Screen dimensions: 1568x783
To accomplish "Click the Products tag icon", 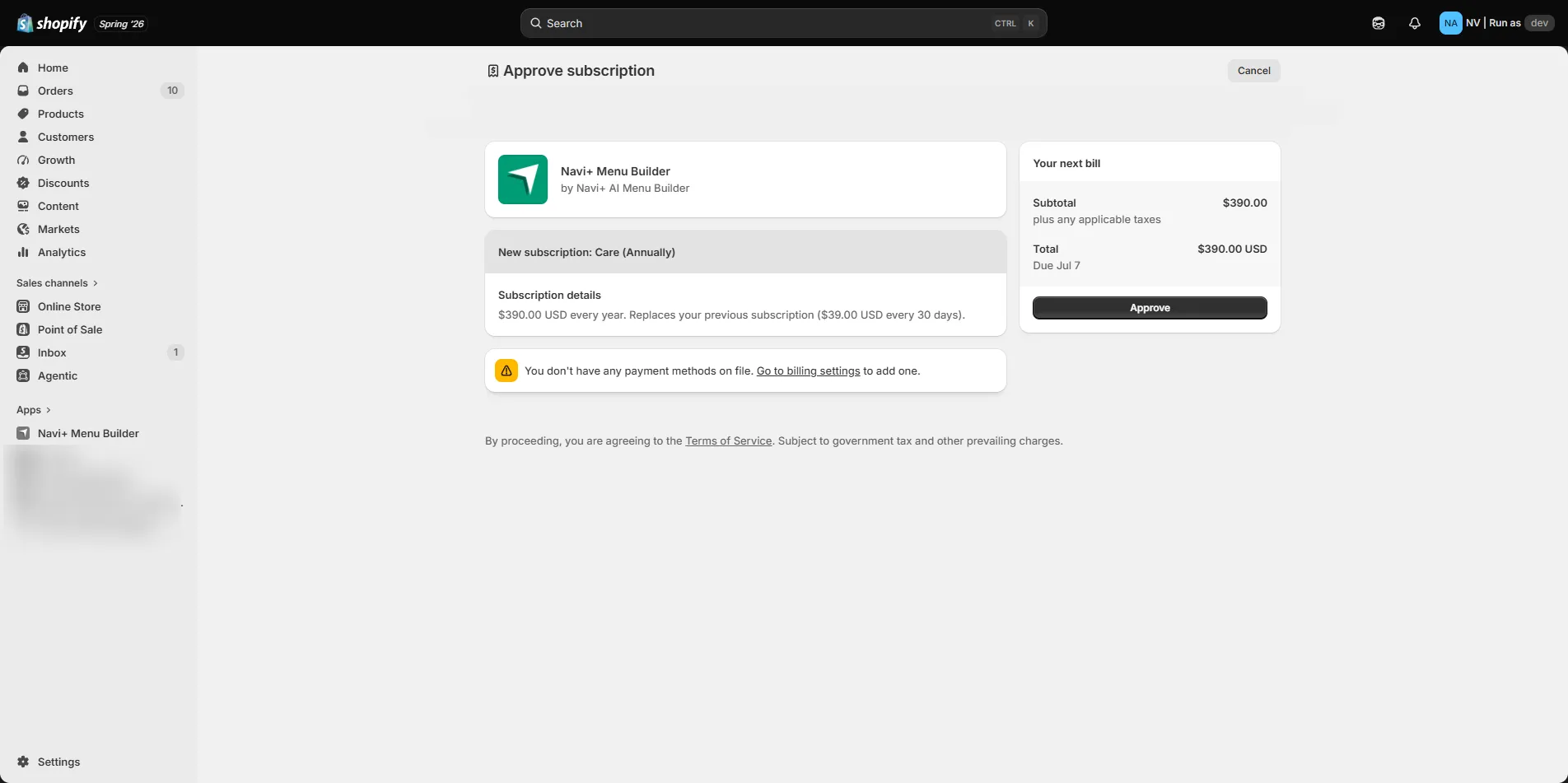I will tap(23, 114).
